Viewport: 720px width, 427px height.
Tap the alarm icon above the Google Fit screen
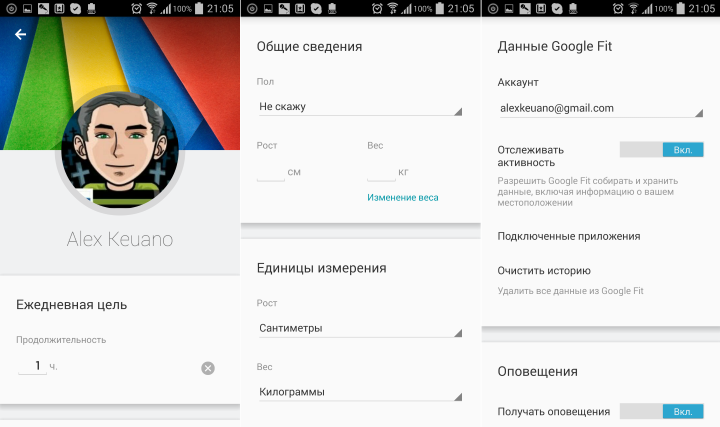[618, 8]
